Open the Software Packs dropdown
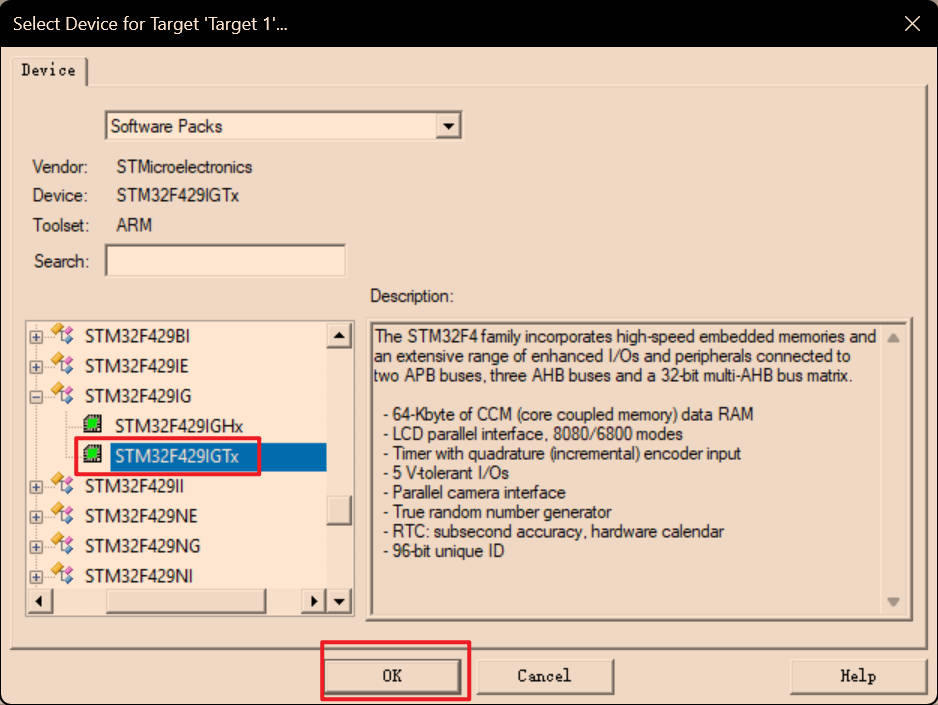Screen dimensions: 938x705 [x=449, y=126]
